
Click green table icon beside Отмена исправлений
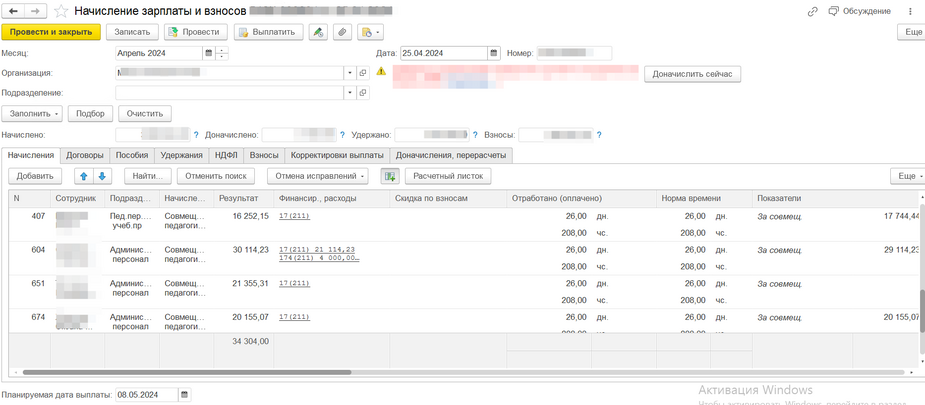(x=390, y=176)
